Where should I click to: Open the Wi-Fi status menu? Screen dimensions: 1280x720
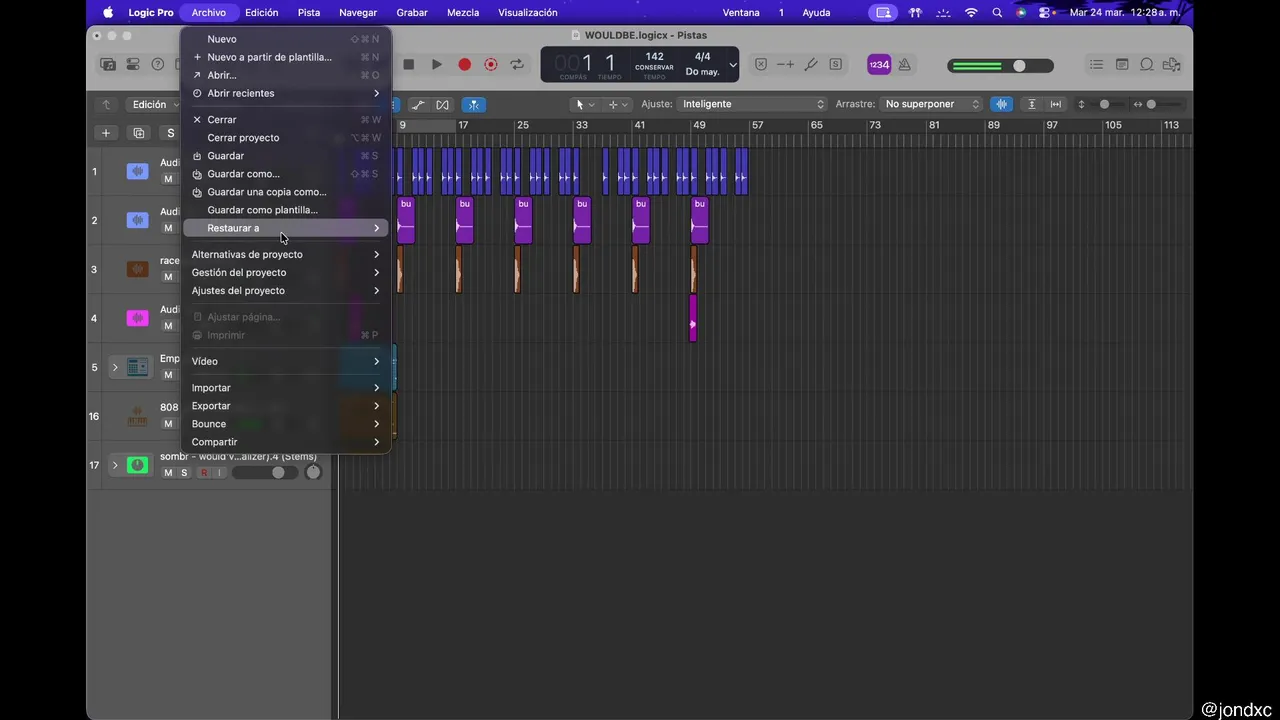[971, 12]
